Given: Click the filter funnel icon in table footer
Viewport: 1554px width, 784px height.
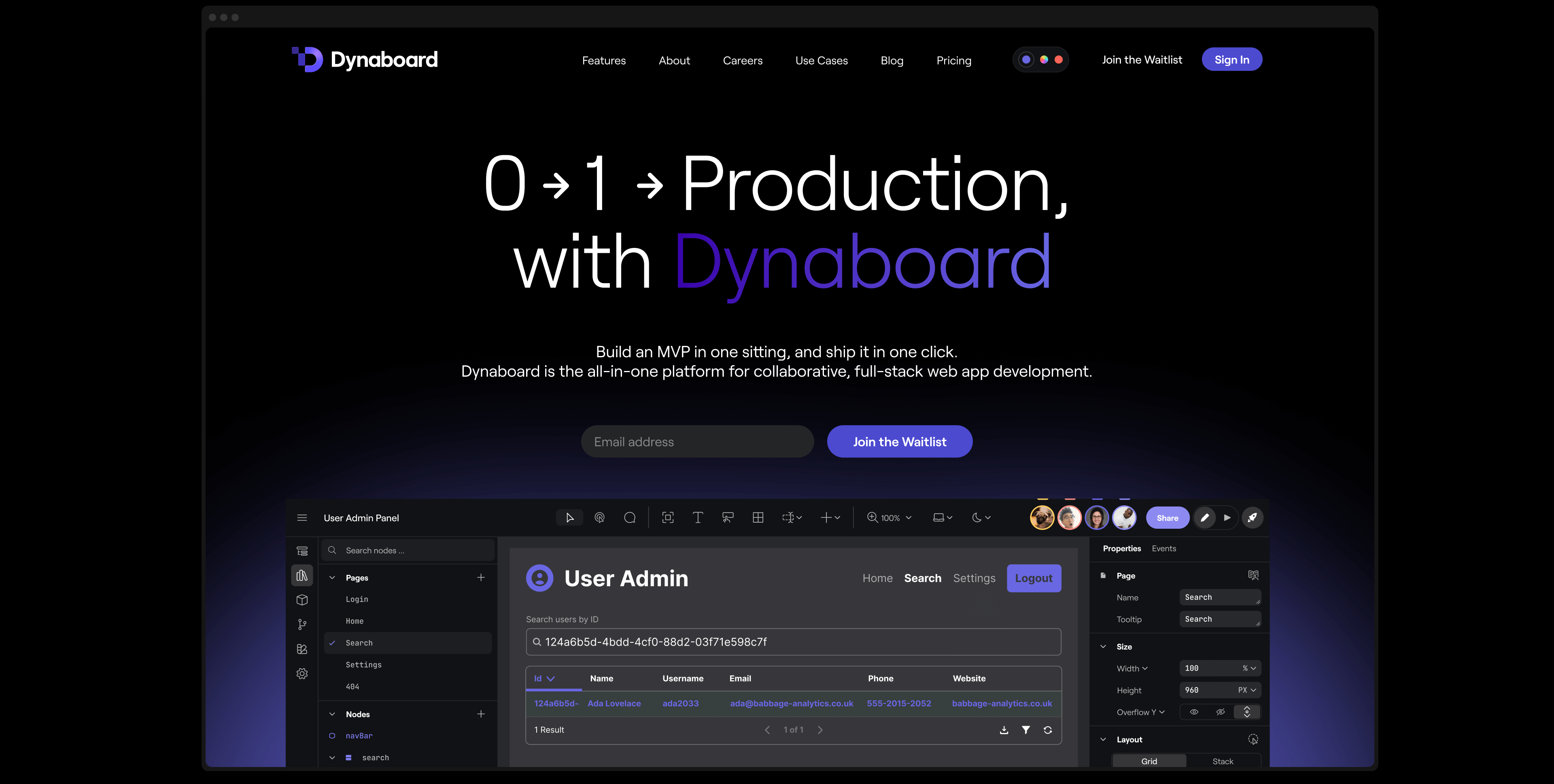Looking at the screenshot, I should 1025,730.
